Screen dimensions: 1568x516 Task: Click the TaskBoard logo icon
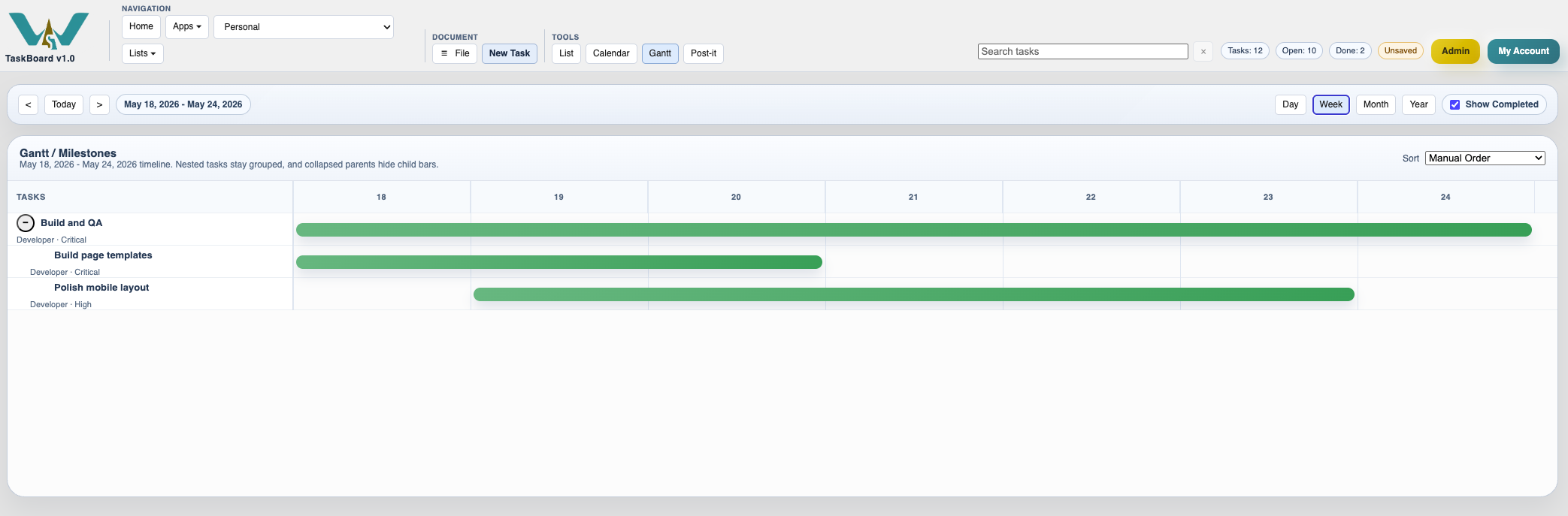[49, 31]
